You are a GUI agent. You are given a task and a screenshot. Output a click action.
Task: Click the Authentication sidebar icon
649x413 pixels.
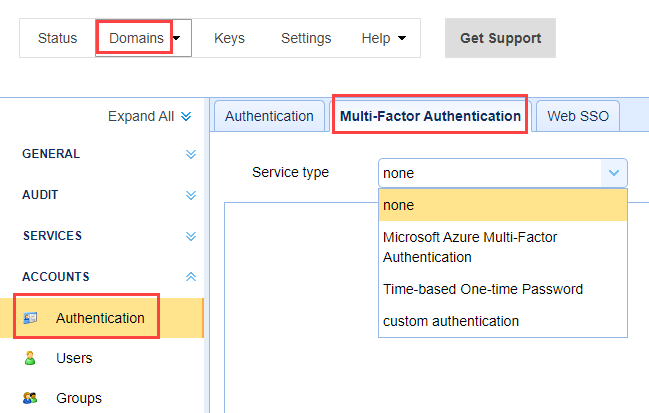coord(30,318)
